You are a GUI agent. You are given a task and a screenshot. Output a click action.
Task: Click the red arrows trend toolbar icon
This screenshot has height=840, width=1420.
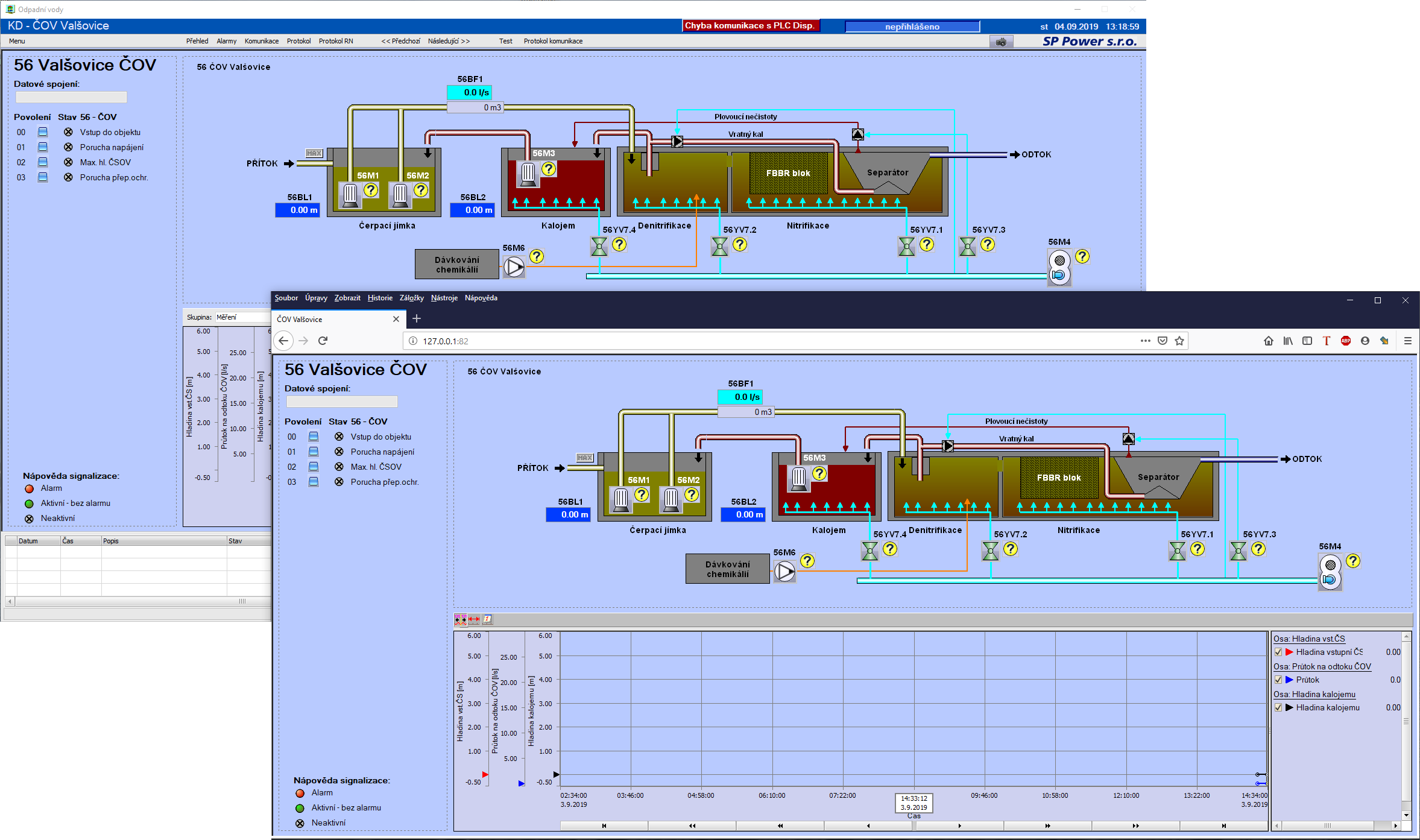[x=474, y=619]
